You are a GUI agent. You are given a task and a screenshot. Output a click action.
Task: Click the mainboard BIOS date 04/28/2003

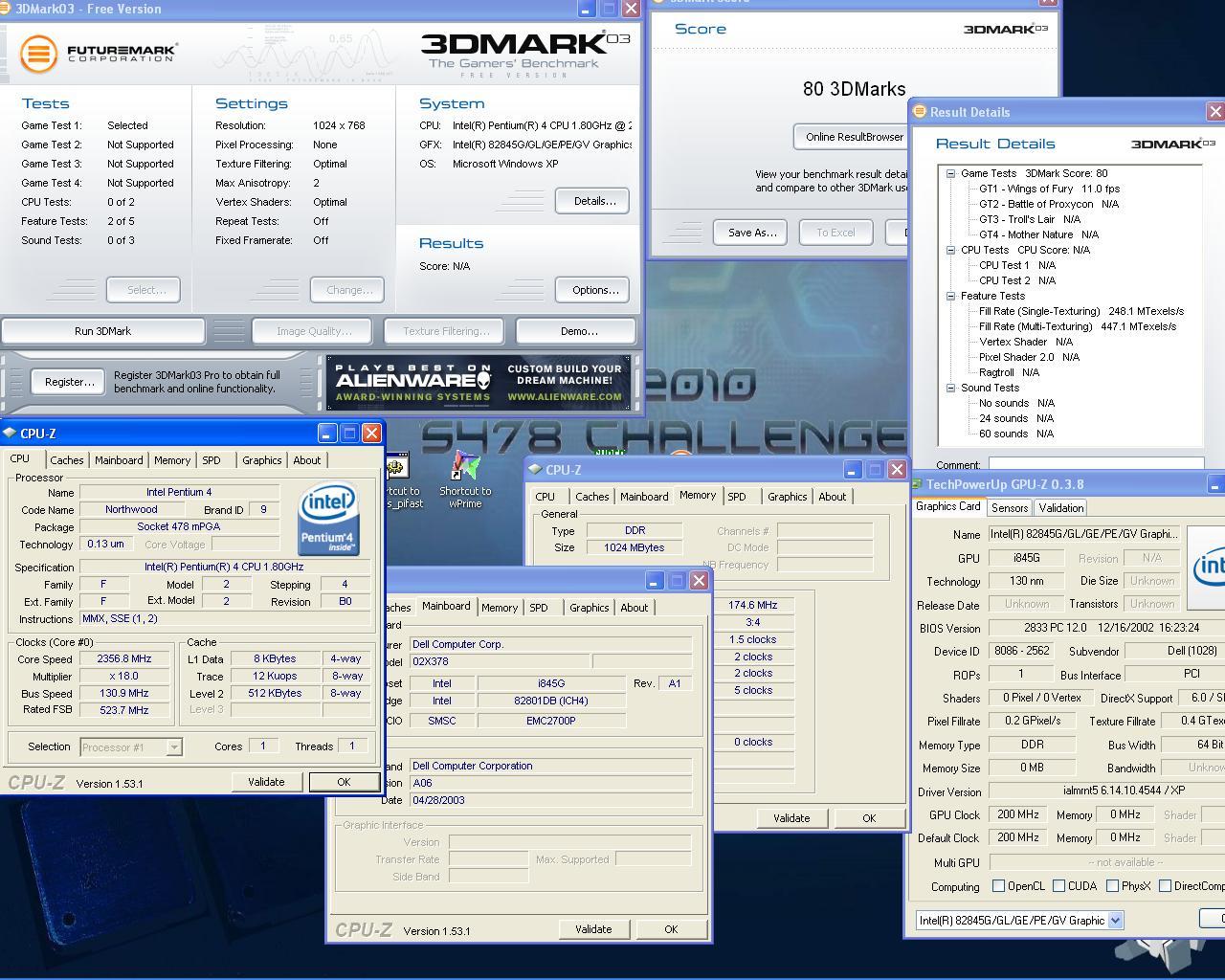(550, 800)
